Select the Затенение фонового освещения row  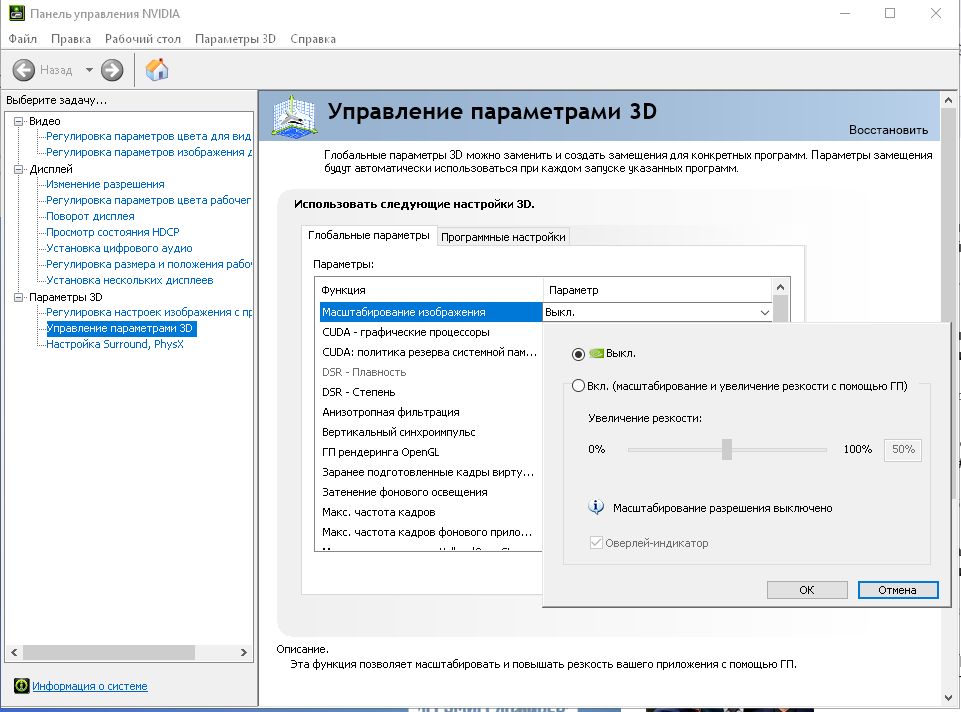pos(431,492)
